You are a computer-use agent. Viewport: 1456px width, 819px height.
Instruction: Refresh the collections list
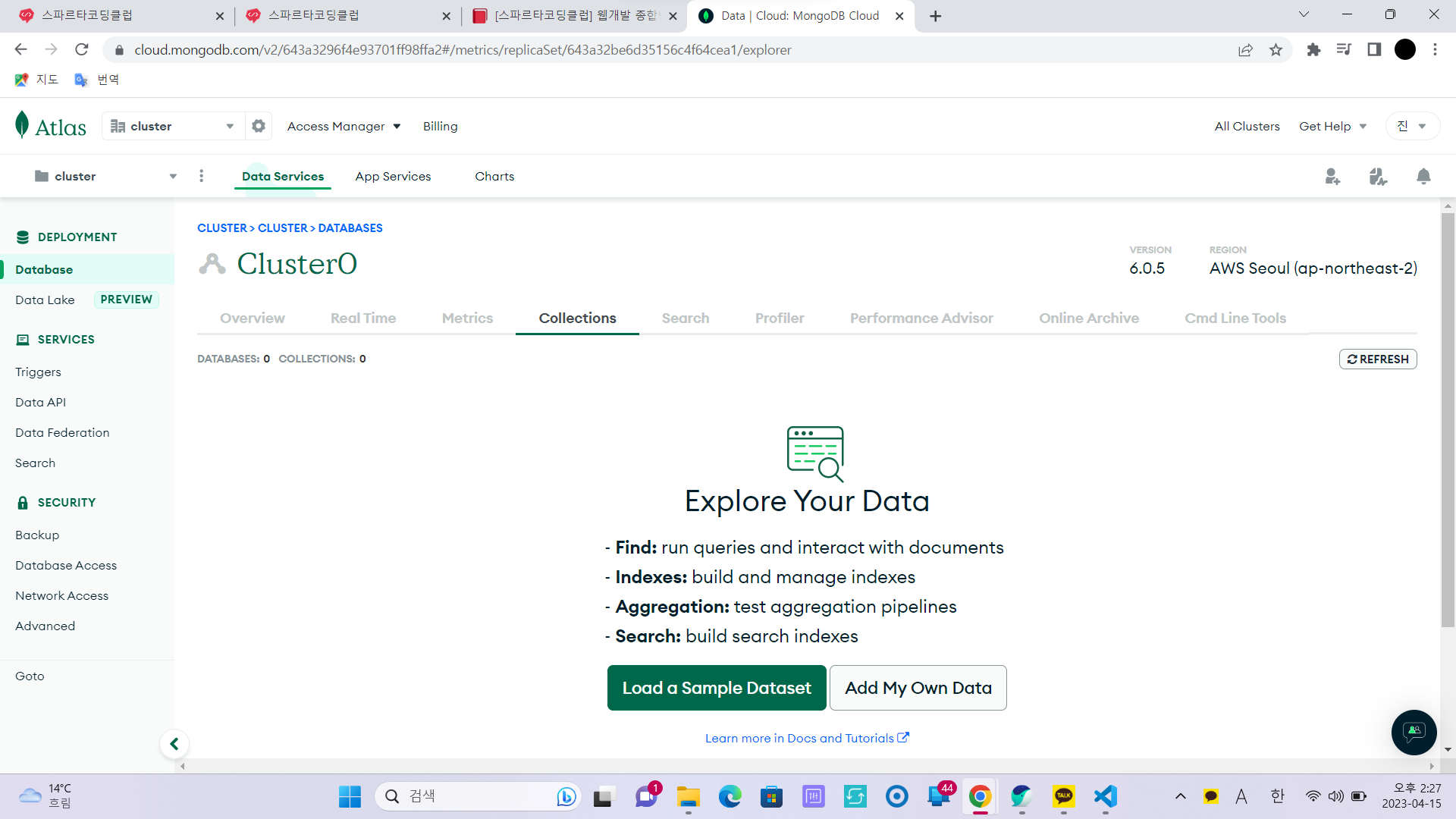[1378, 359]
